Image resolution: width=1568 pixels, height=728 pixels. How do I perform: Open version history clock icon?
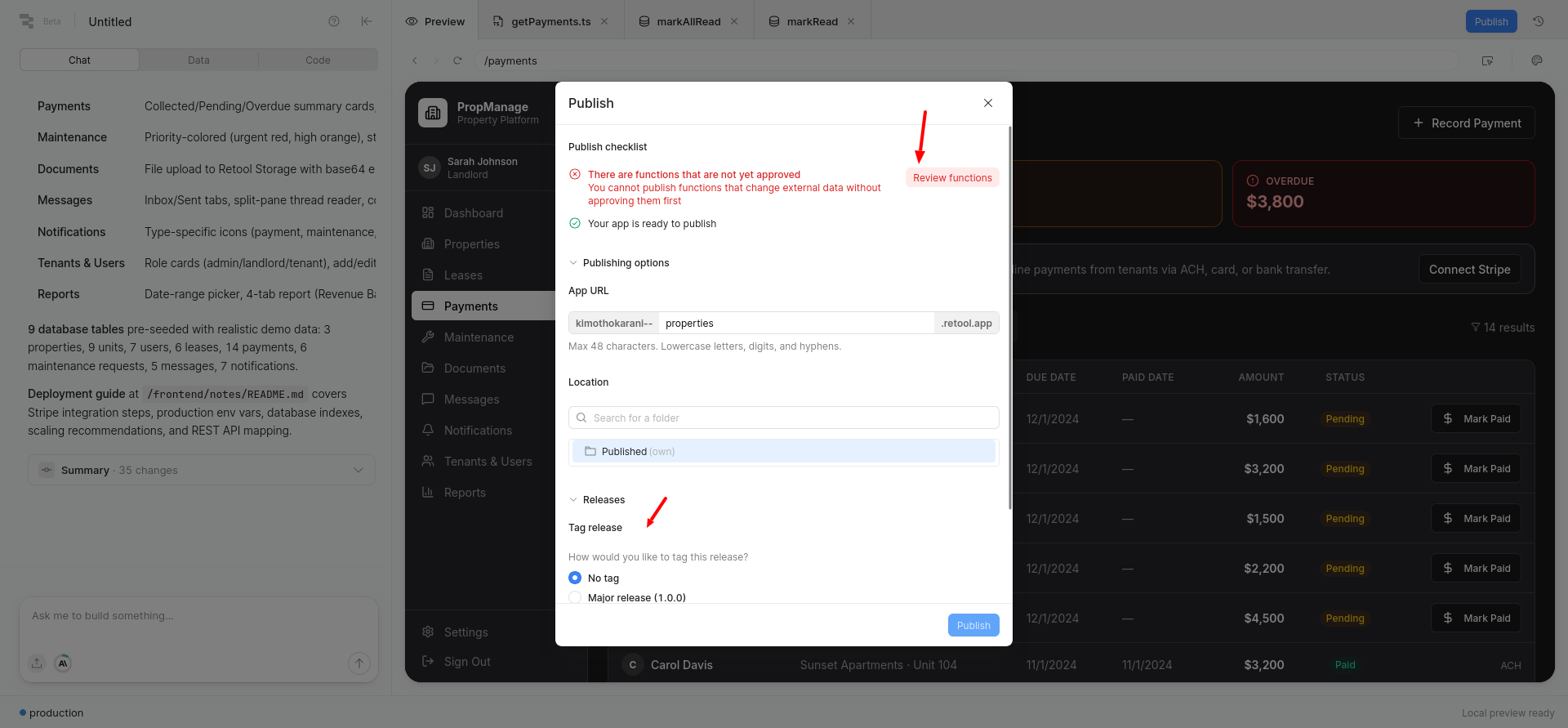pyautogui.click(x=1539, y=21)
